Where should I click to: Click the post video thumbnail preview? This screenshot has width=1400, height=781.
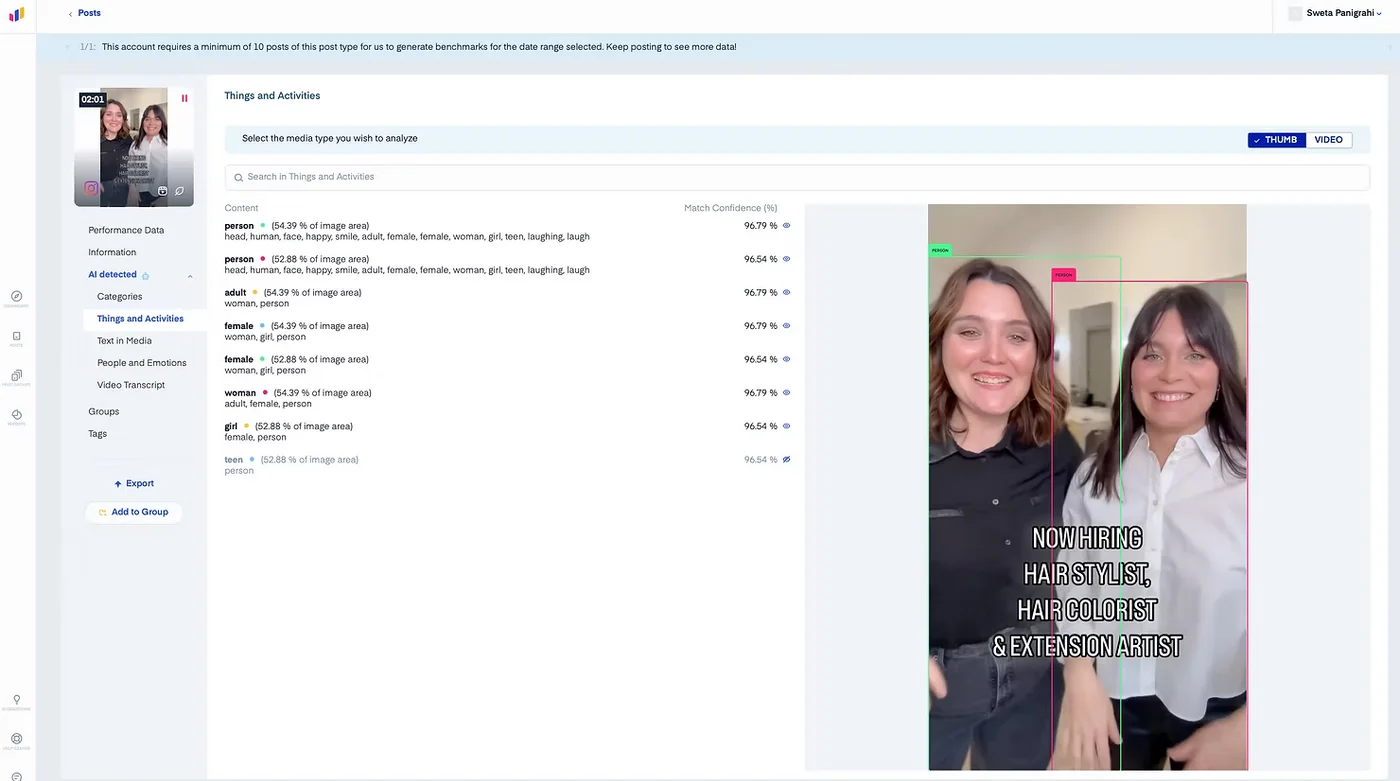(x=134, y=147)
